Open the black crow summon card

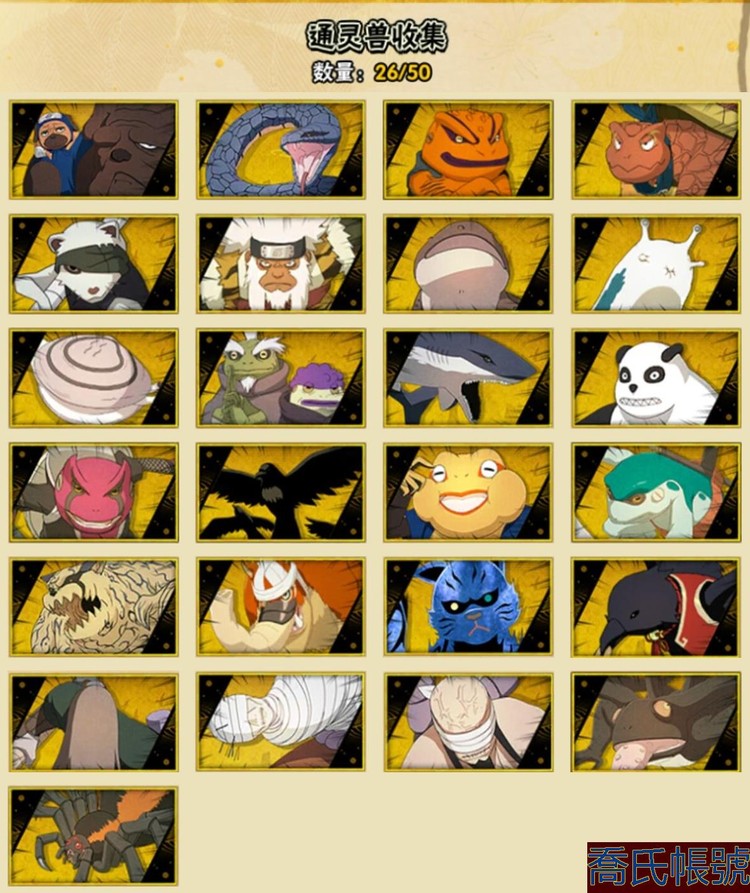coord(281,493)
